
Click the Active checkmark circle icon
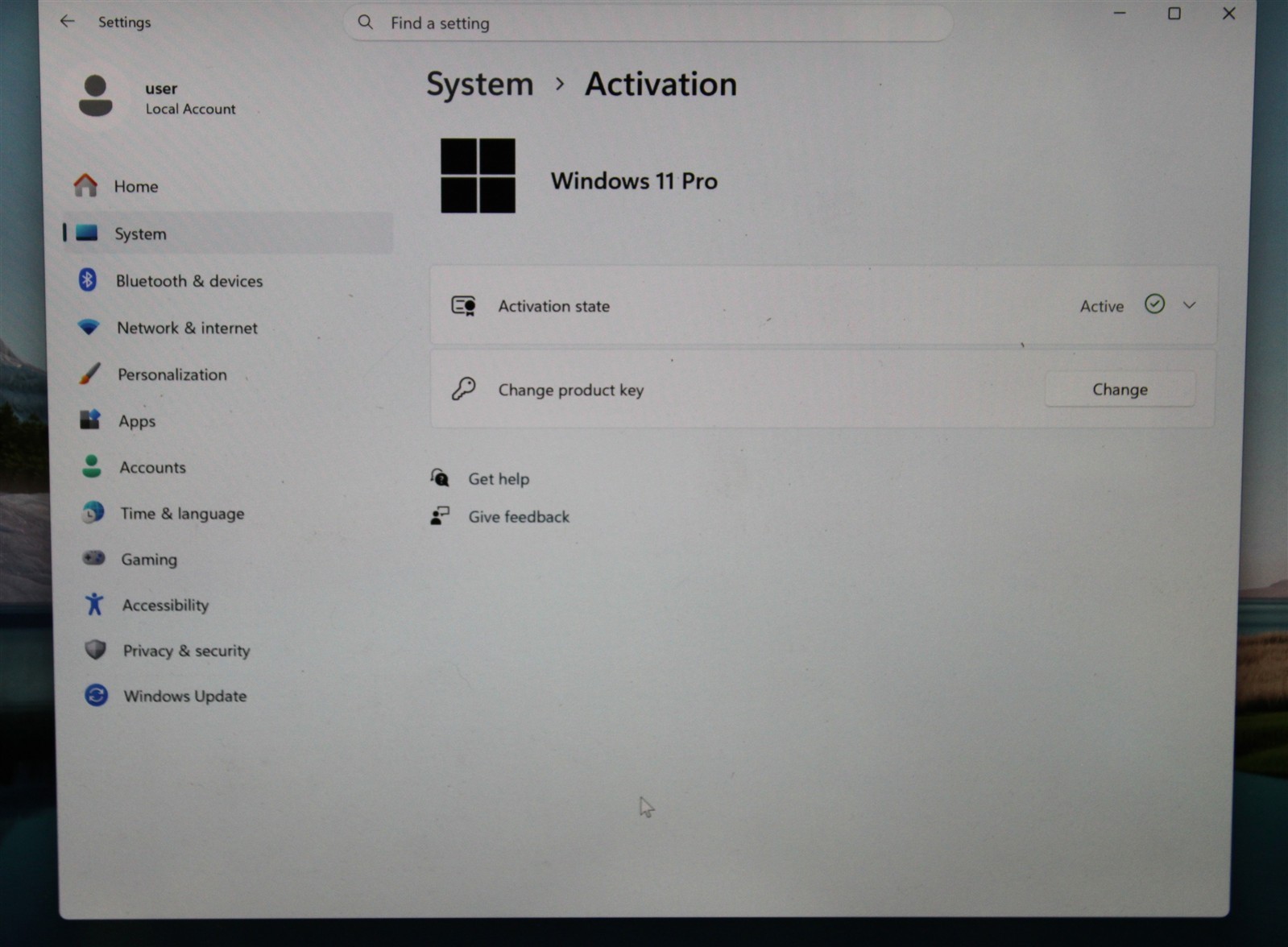(x=1154, y=304)
